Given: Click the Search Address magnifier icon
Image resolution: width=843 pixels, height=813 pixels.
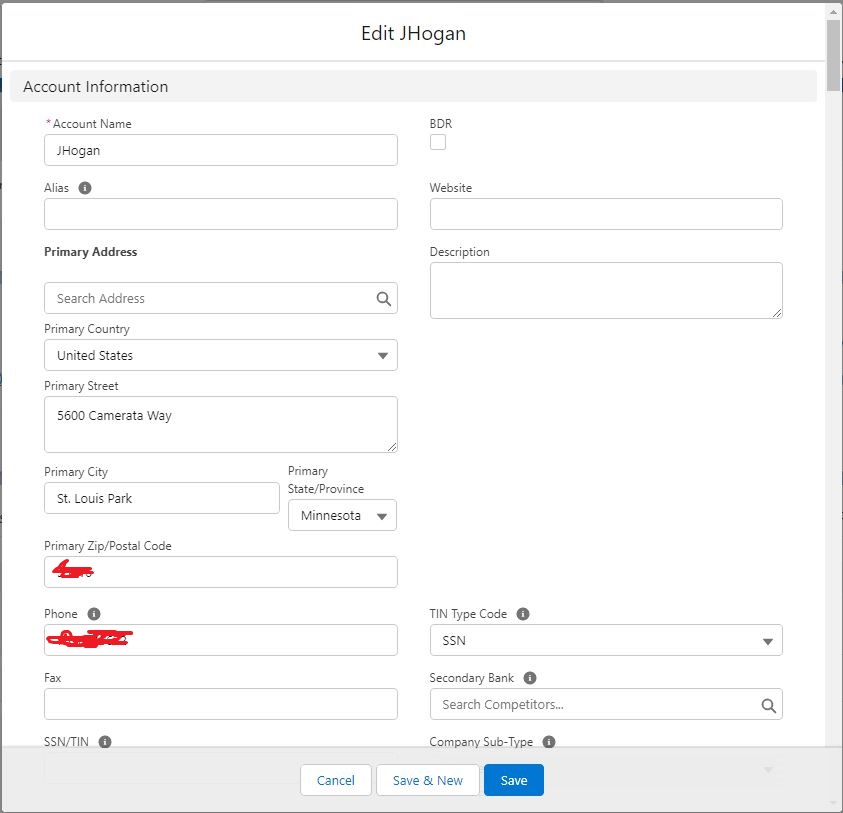Looking at the screenshot, I should click(x=383, y=298).
